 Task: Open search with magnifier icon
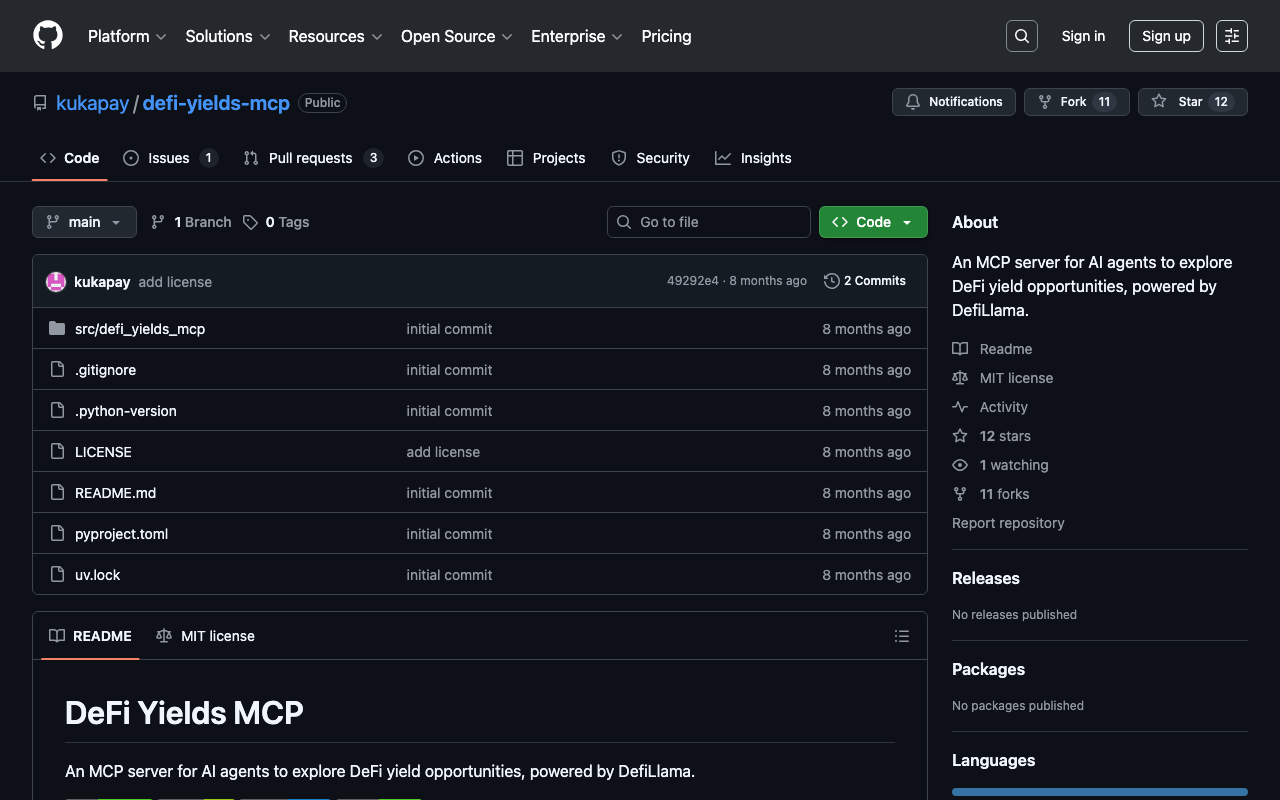pyautogui.click(x=1021, y=36)
